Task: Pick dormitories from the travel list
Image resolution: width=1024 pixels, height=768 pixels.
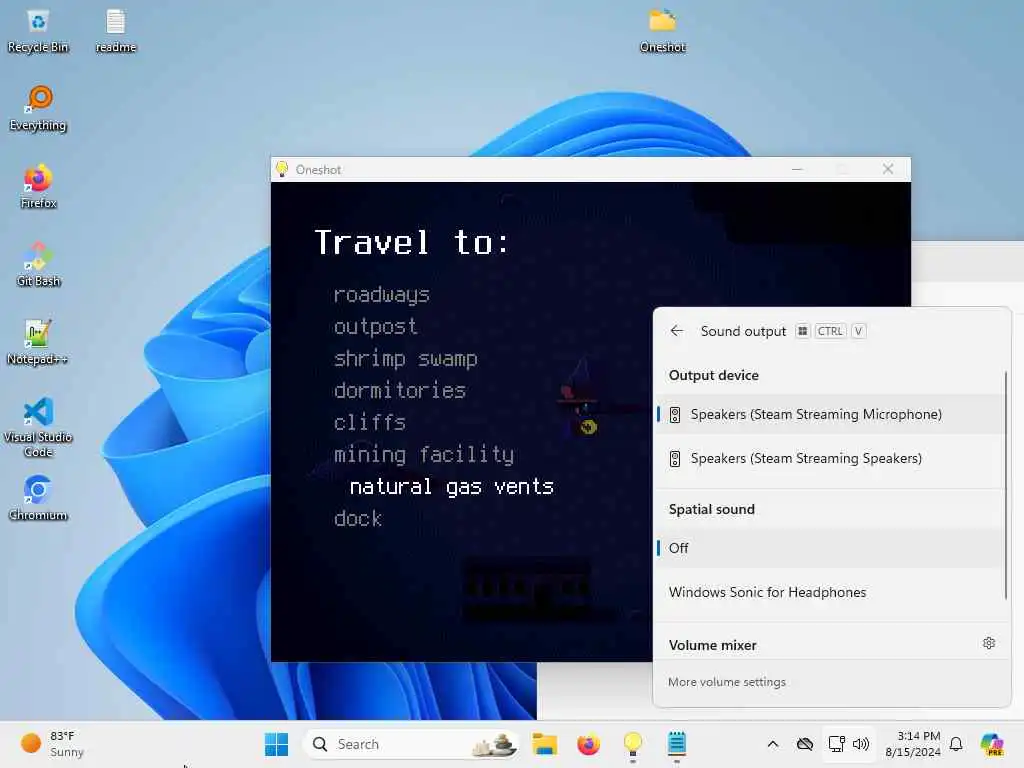Action: coord(400,390)
